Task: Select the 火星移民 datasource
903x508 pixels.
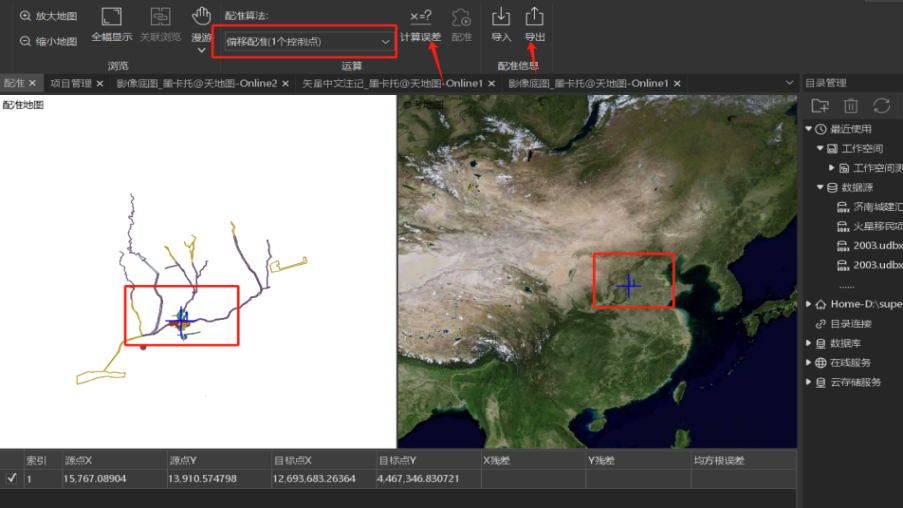Action: 870,226
